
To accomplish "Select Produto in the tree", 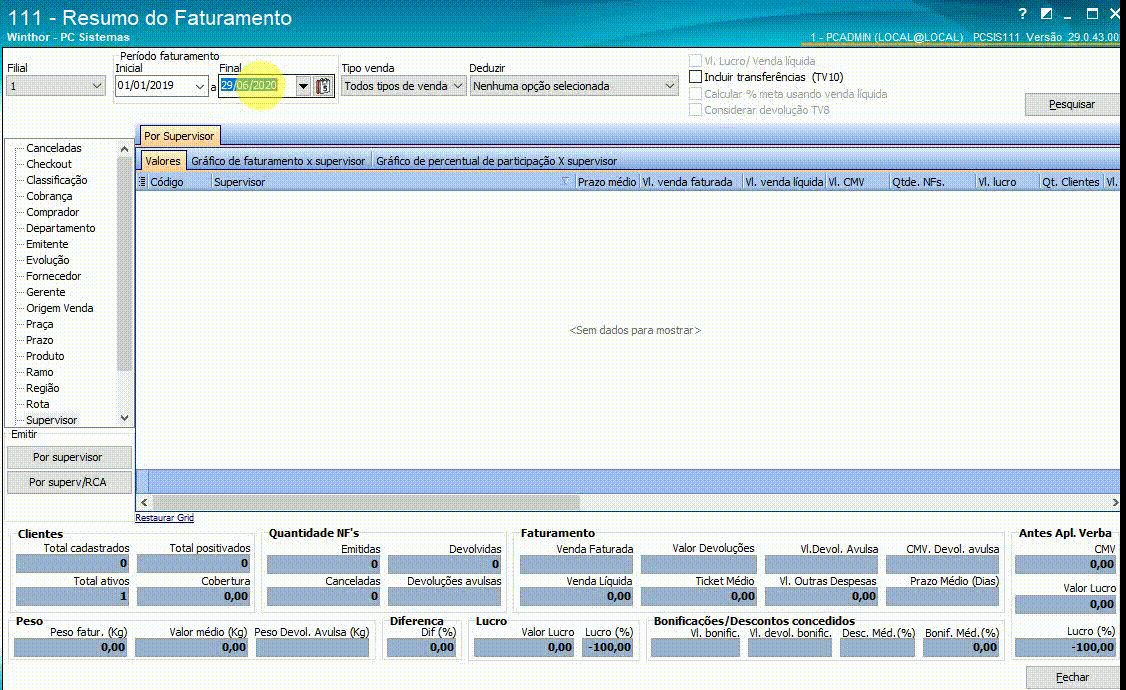I will 45,356.
